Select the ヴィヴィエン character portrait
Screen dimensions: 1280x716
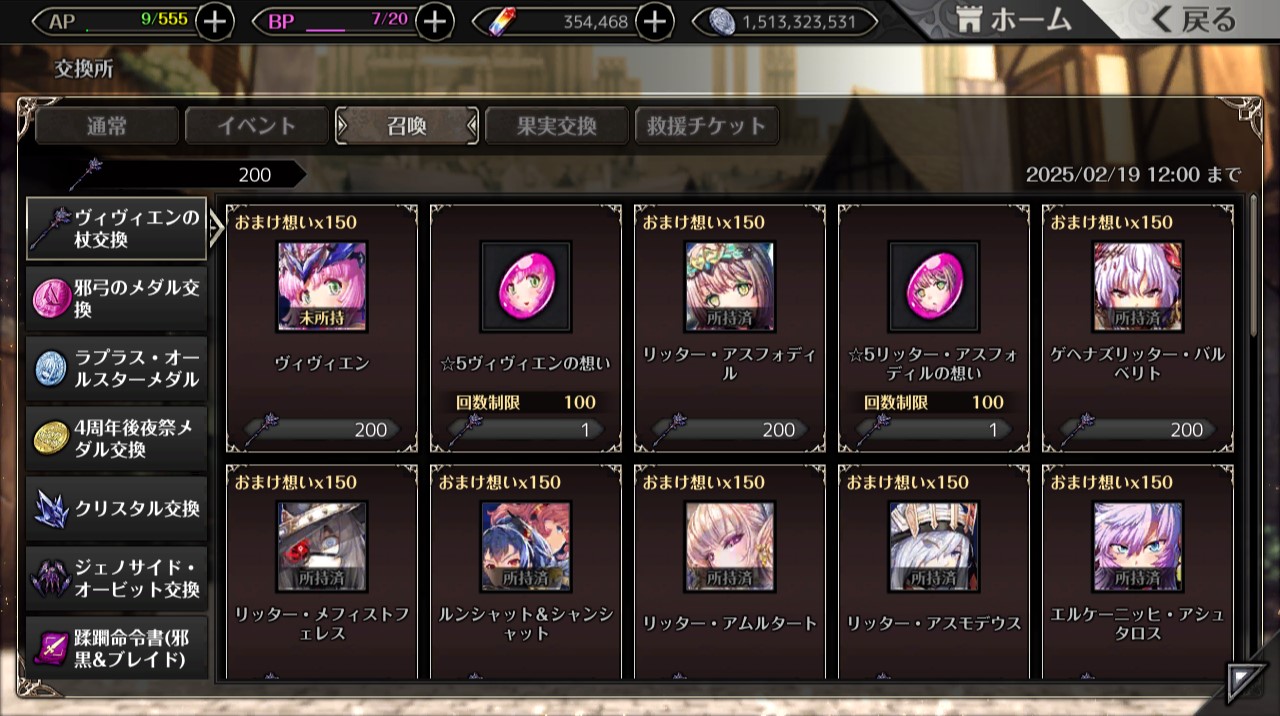pos(322,287)
